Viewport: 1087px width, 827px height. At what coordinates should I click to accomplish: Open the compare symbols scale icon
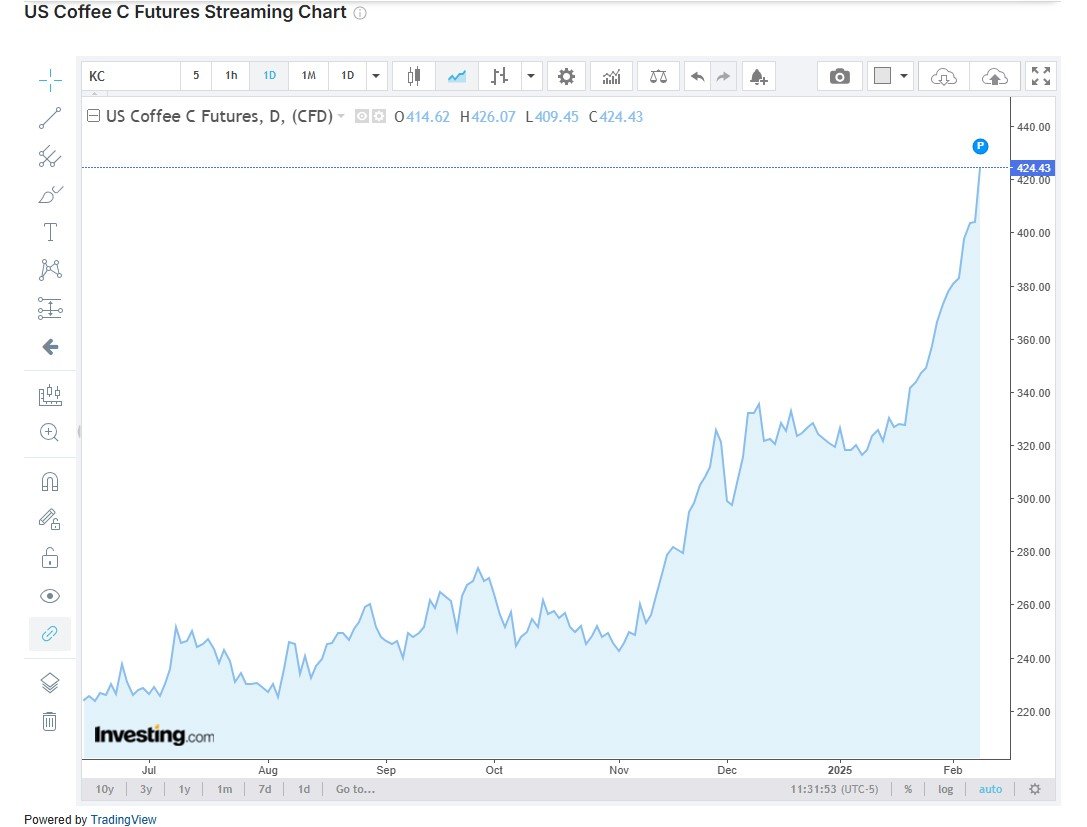click(x=658, y=76)
